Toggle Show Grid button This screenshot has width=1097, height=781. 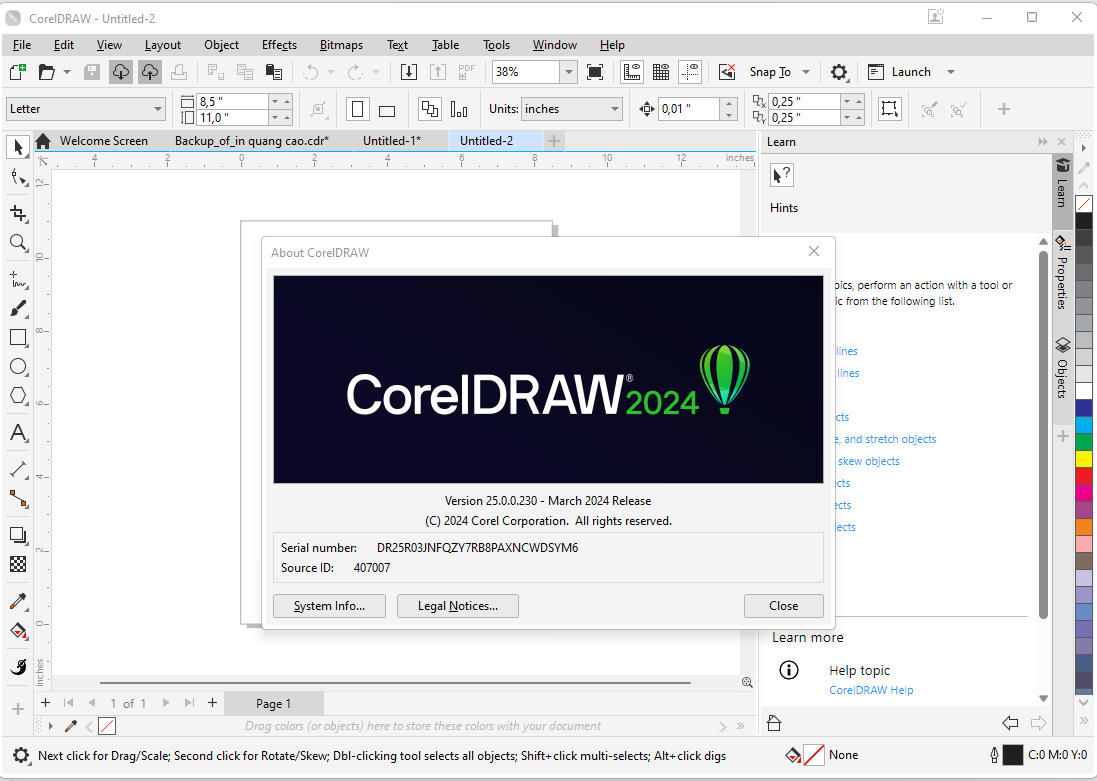coord(661,71)
